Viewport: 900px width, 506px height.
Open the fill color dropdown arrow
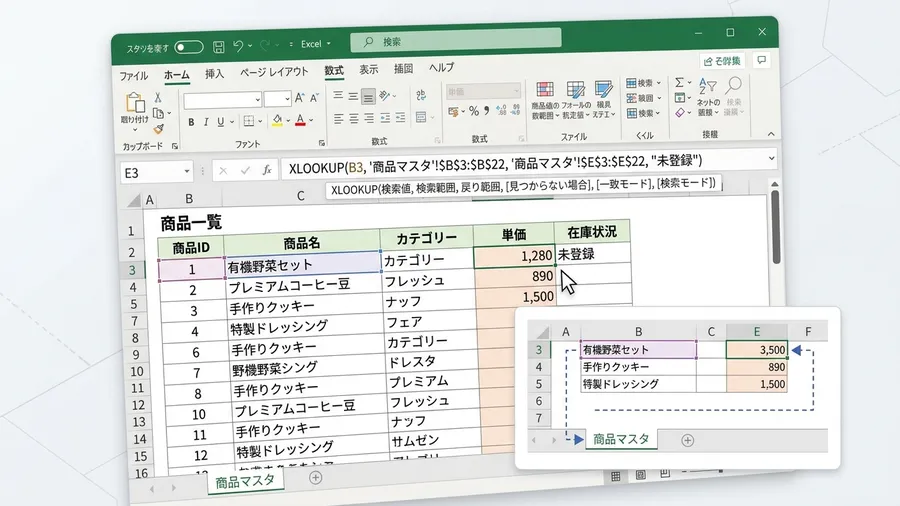[x=288, y=121]
